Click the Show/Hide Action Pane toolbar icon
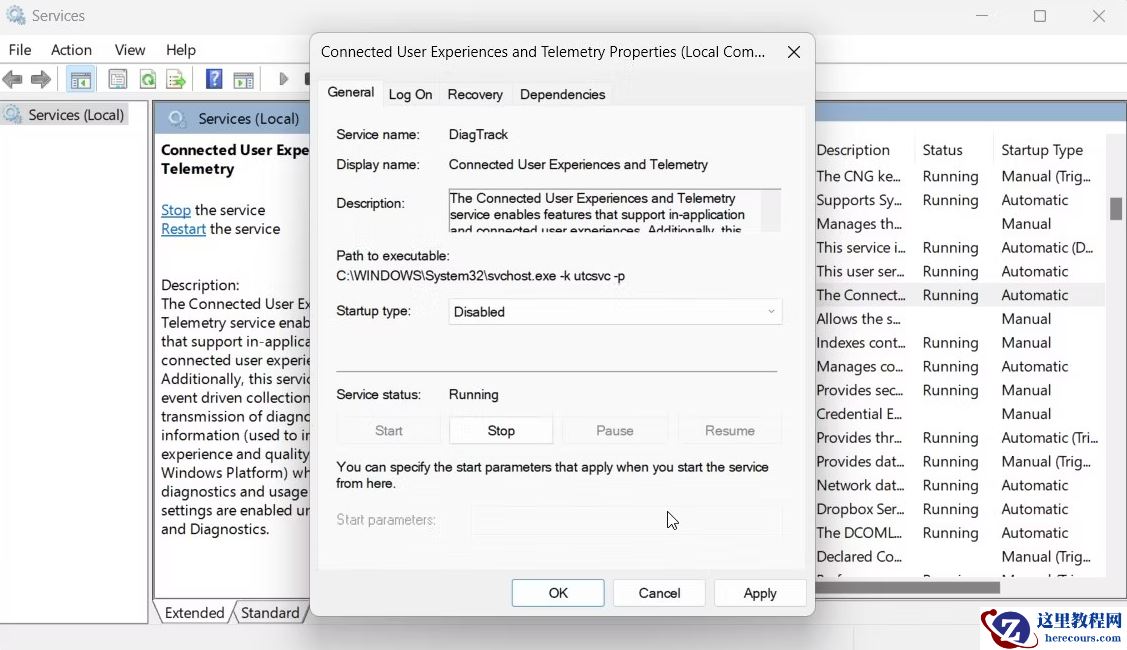 click(x=244, y=78)
